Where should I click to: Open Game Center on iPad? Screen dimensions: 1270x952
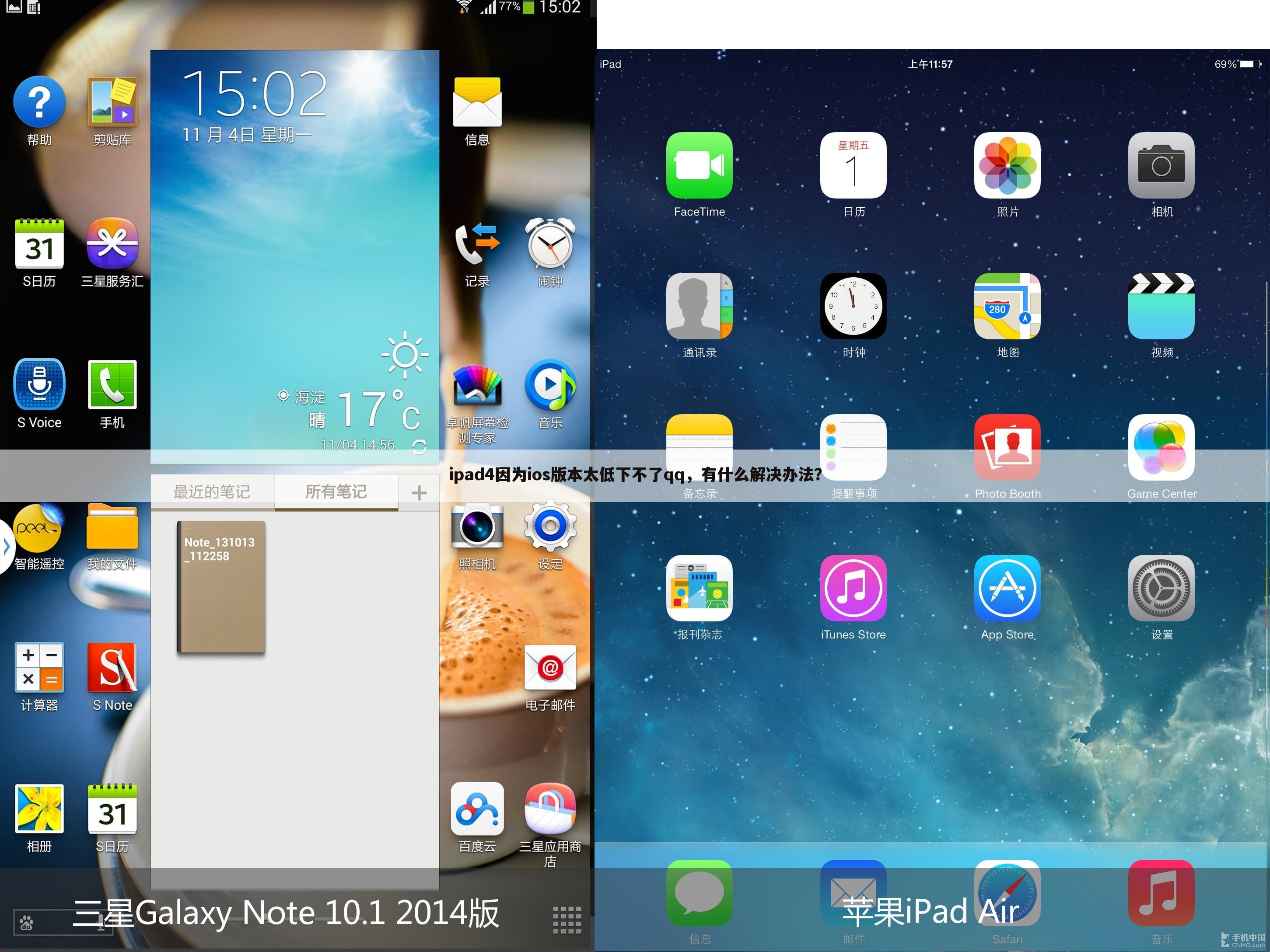[1161, 447]
